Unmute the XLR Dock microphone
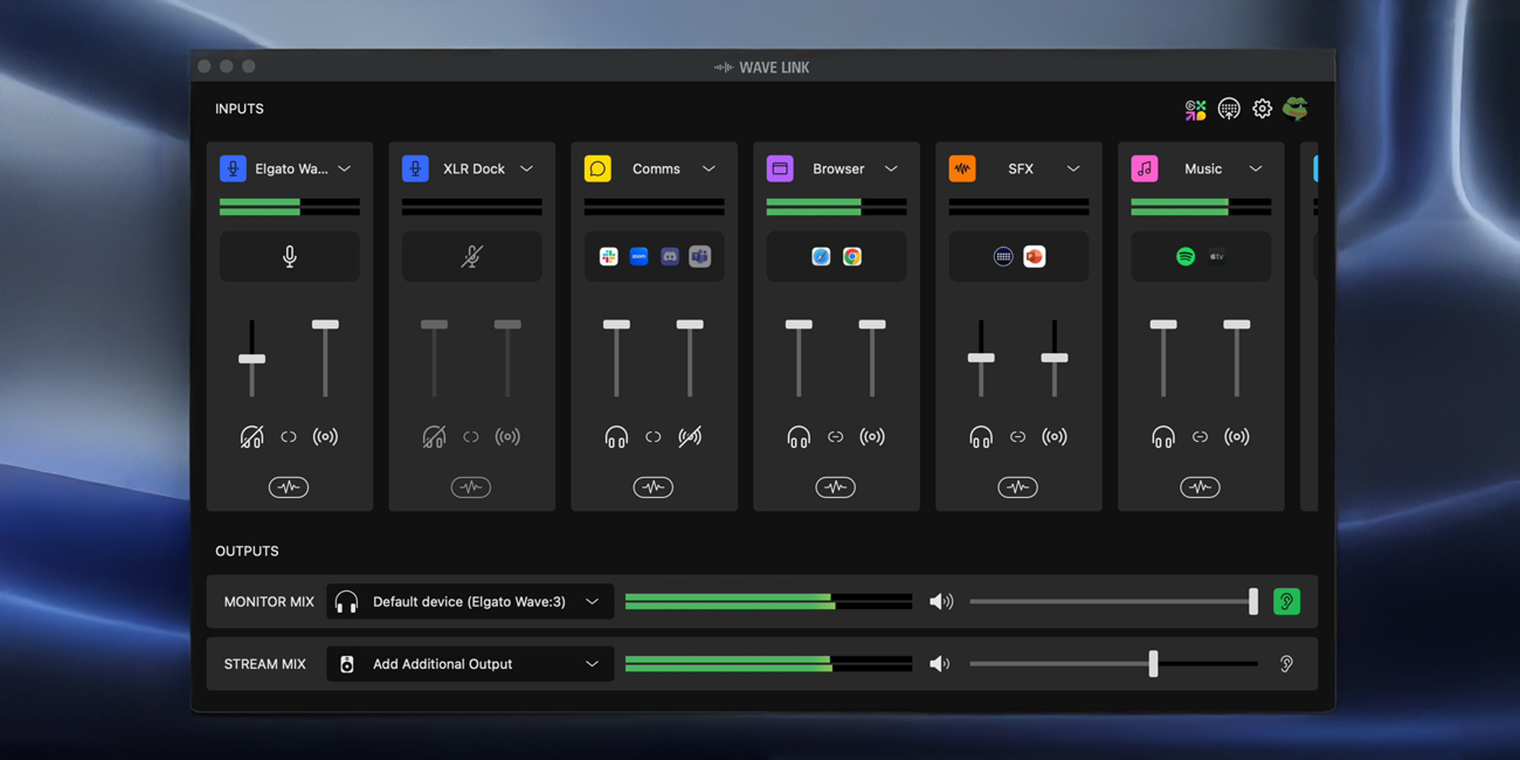Image resolution: width=1520 pixels, height=760 pixels. (471, 256)
